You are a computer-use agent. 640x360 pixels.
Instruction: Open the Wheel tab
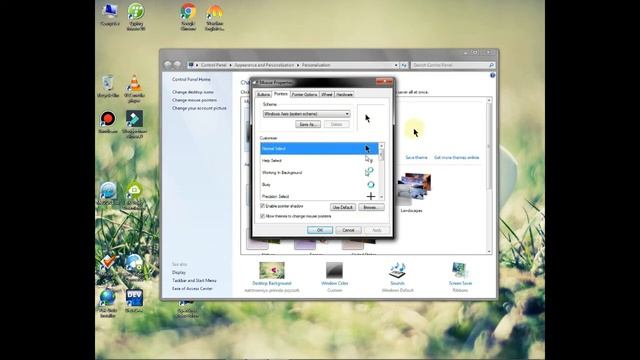coord(327,94)
